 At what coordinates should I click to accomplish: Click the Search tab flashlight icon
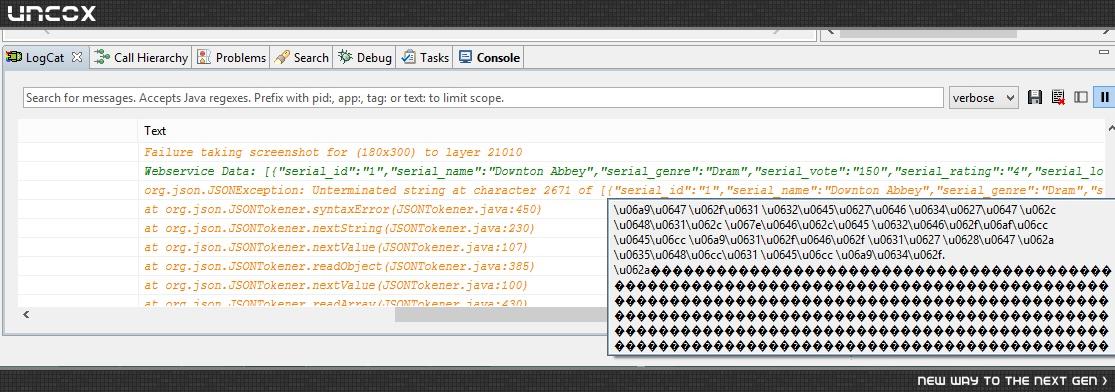(282, 58)
